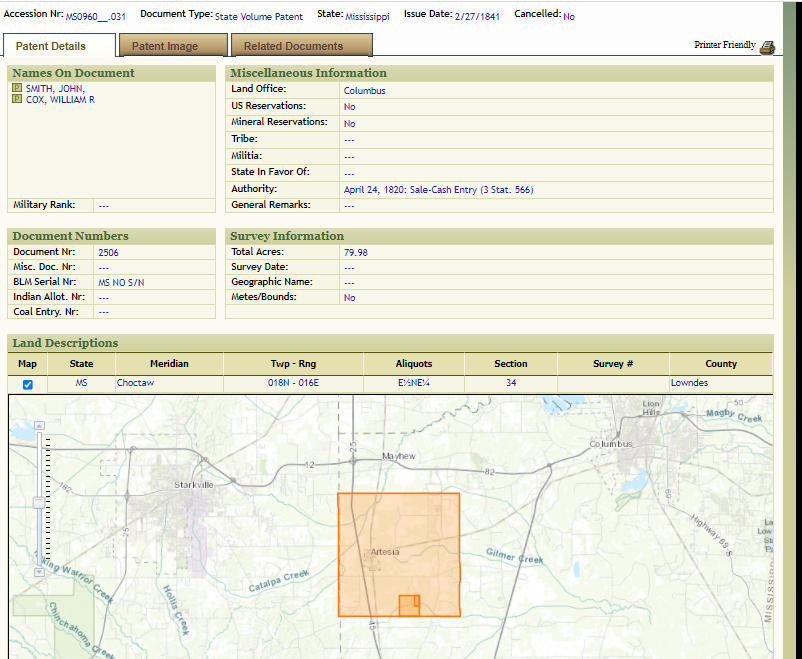Image resolution: width=802 pixels, height=659 pixels.
Task: Uncheck the Map checkbox for the MS row
Action: pos(28,385)
